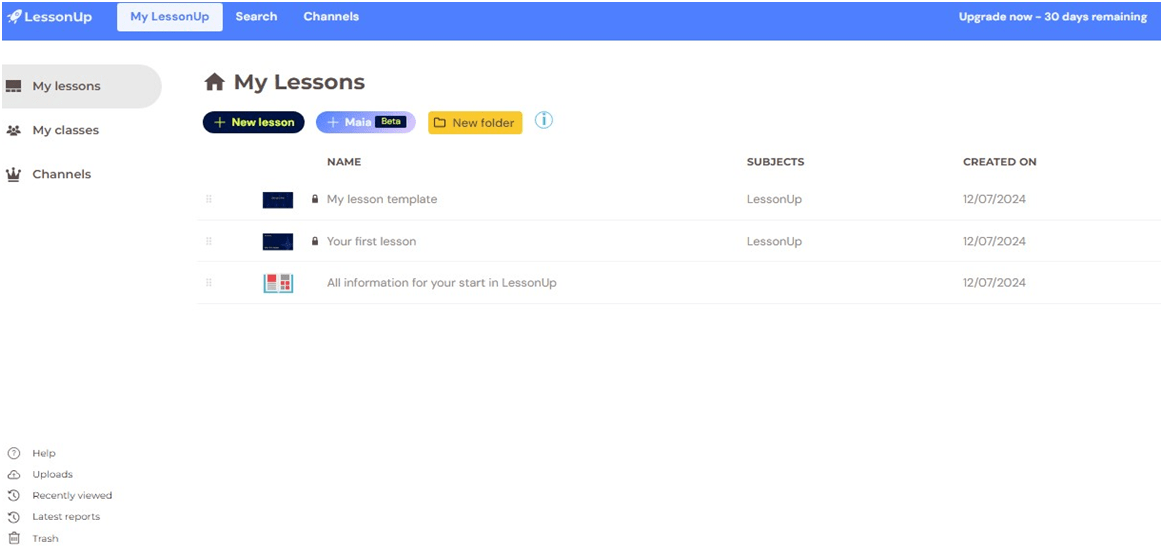Open Latest reports
This screenshot has height=553, width=1163.
tap(66, 517)
